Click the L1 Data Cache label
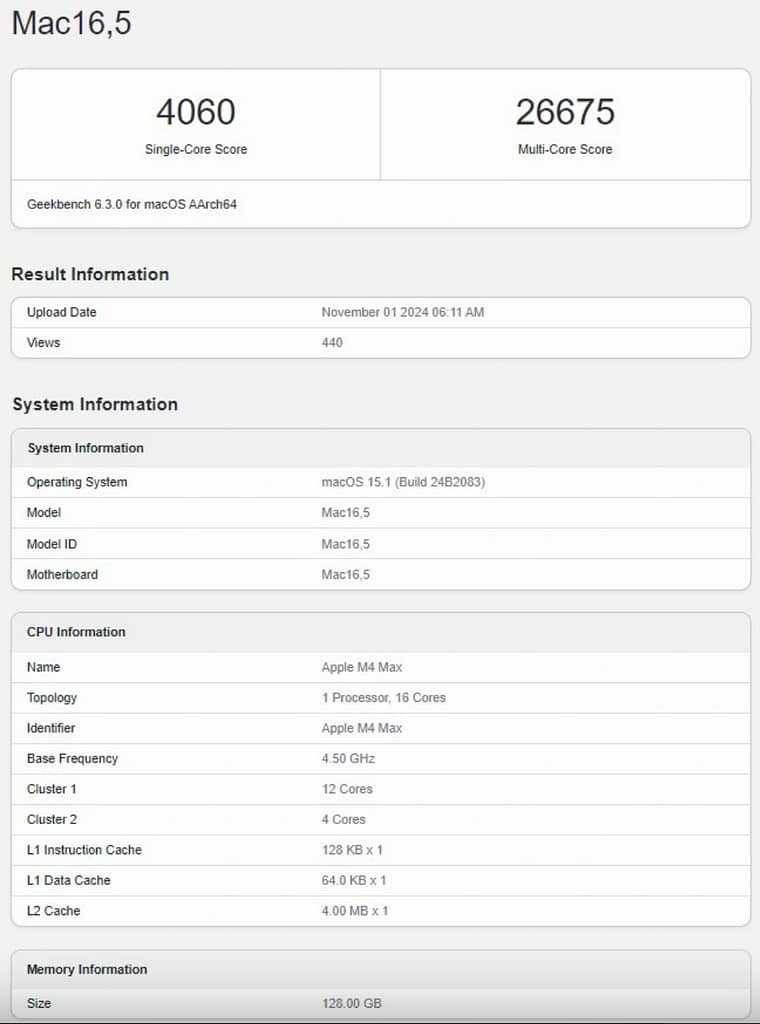Image resolution: width=760 pixels, height=1024 pixels. [69, 880]
